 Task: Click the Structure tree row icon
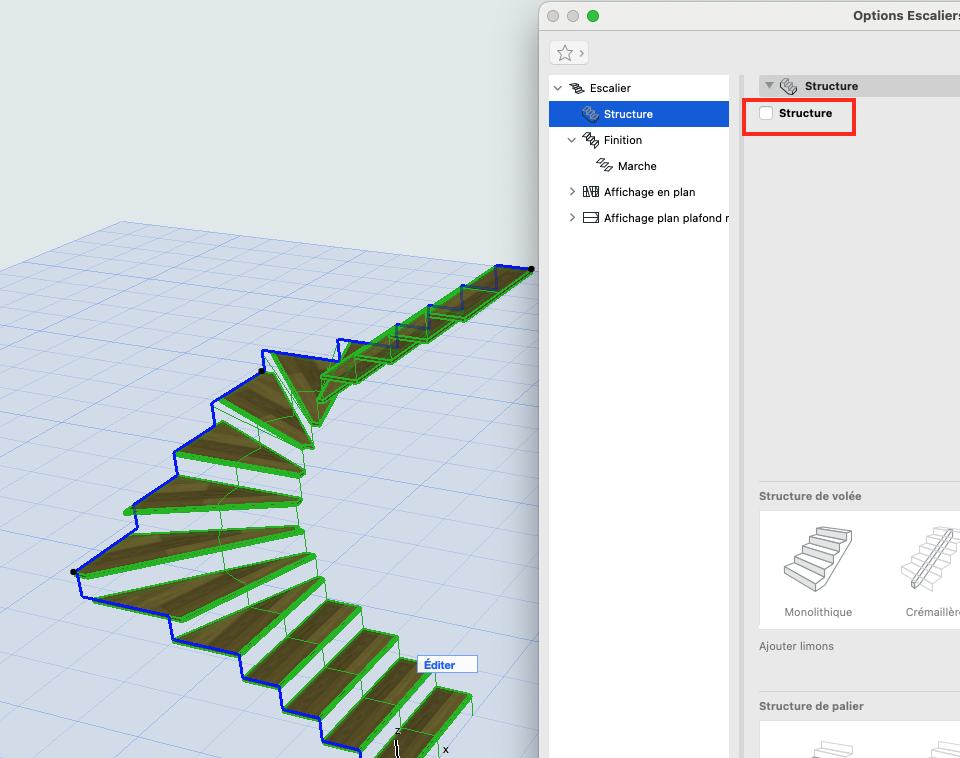(590, 114)
